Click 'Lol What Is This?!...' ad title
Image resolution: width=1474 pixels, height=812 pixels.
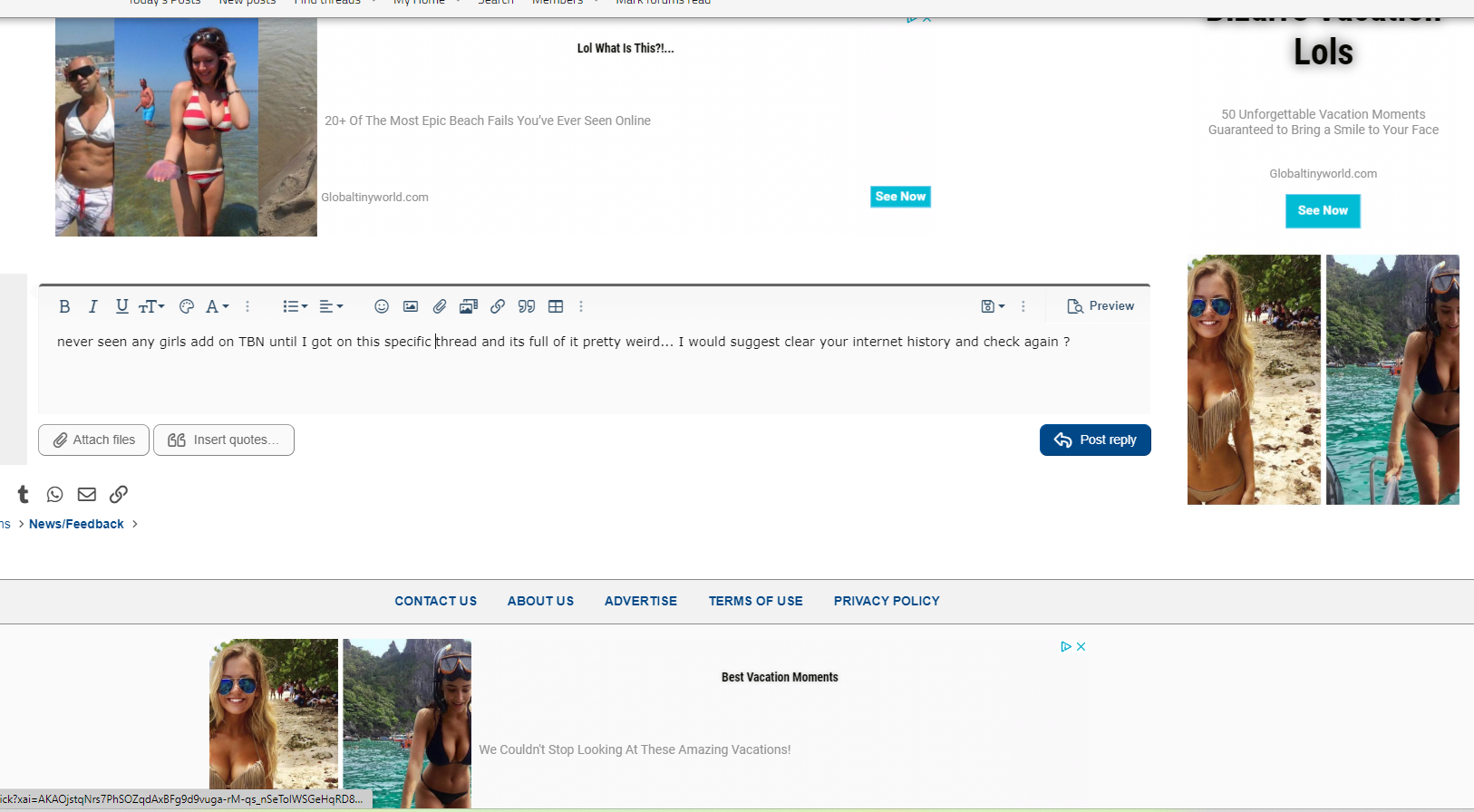click(x=625, y=48)
